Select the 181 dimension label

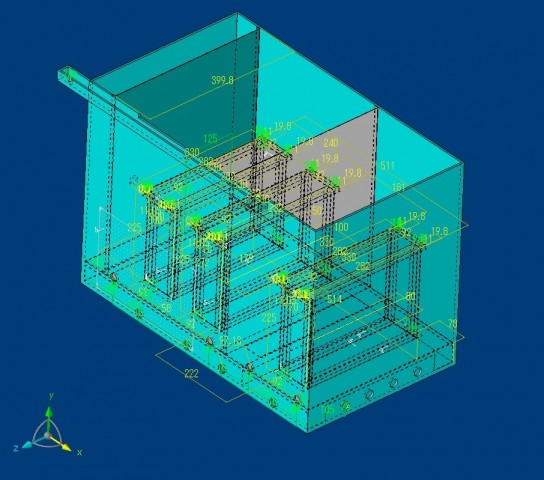coord(398,187)
